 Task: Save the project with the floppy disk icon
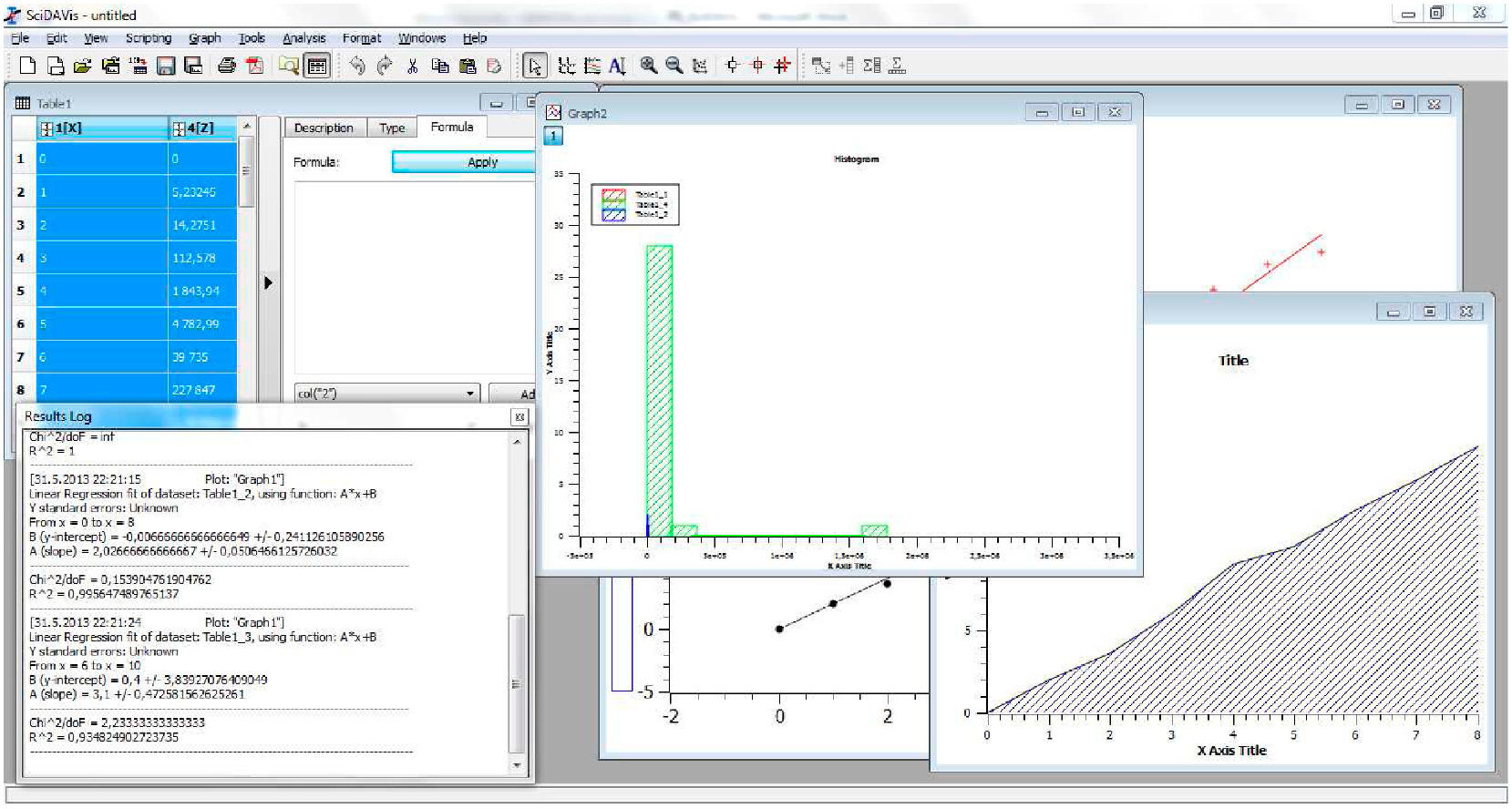pyautogui.click(x=166, y=66)
